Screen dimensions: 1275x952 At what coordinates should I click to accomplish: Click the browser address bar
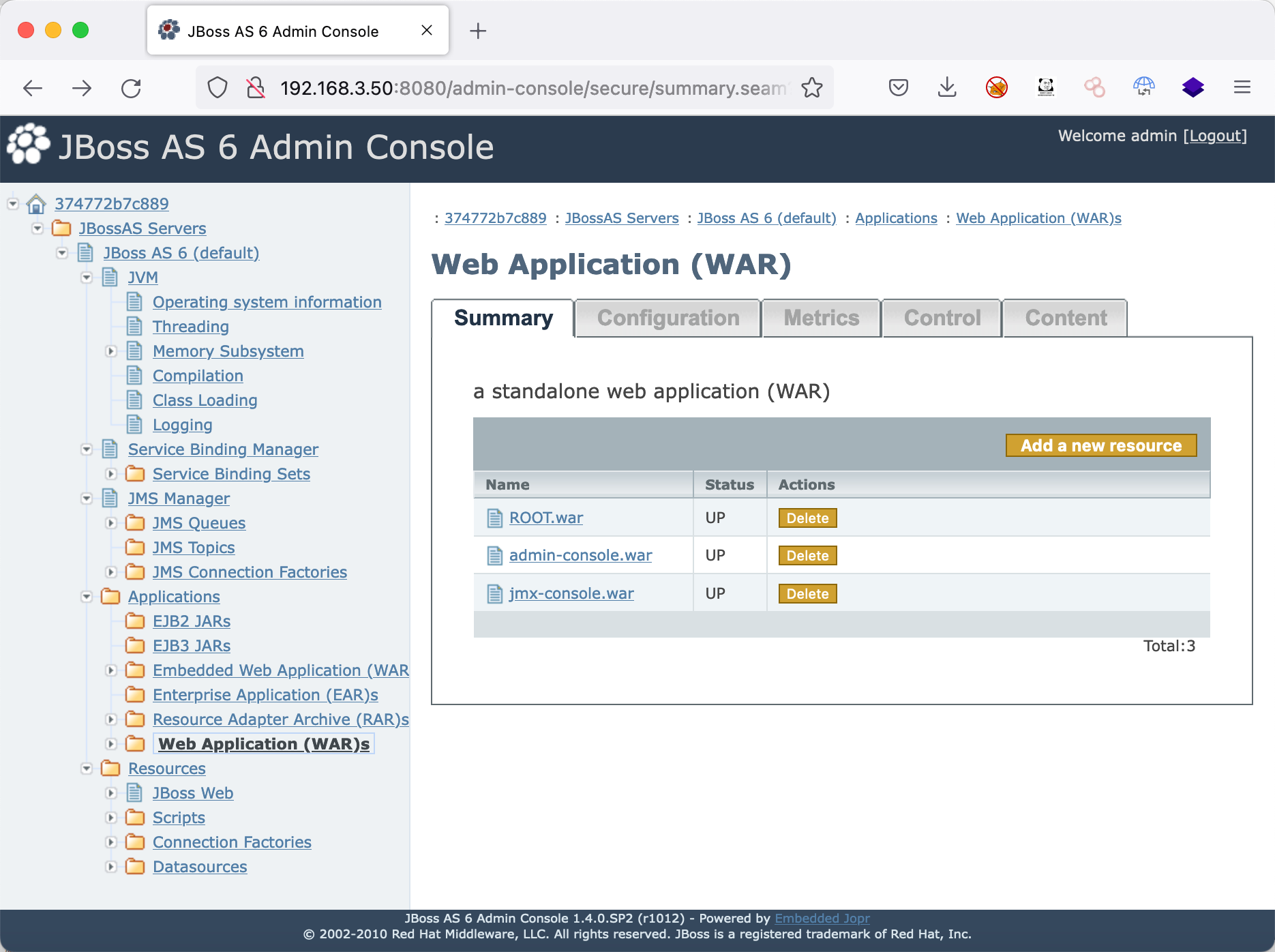point(532,88)
